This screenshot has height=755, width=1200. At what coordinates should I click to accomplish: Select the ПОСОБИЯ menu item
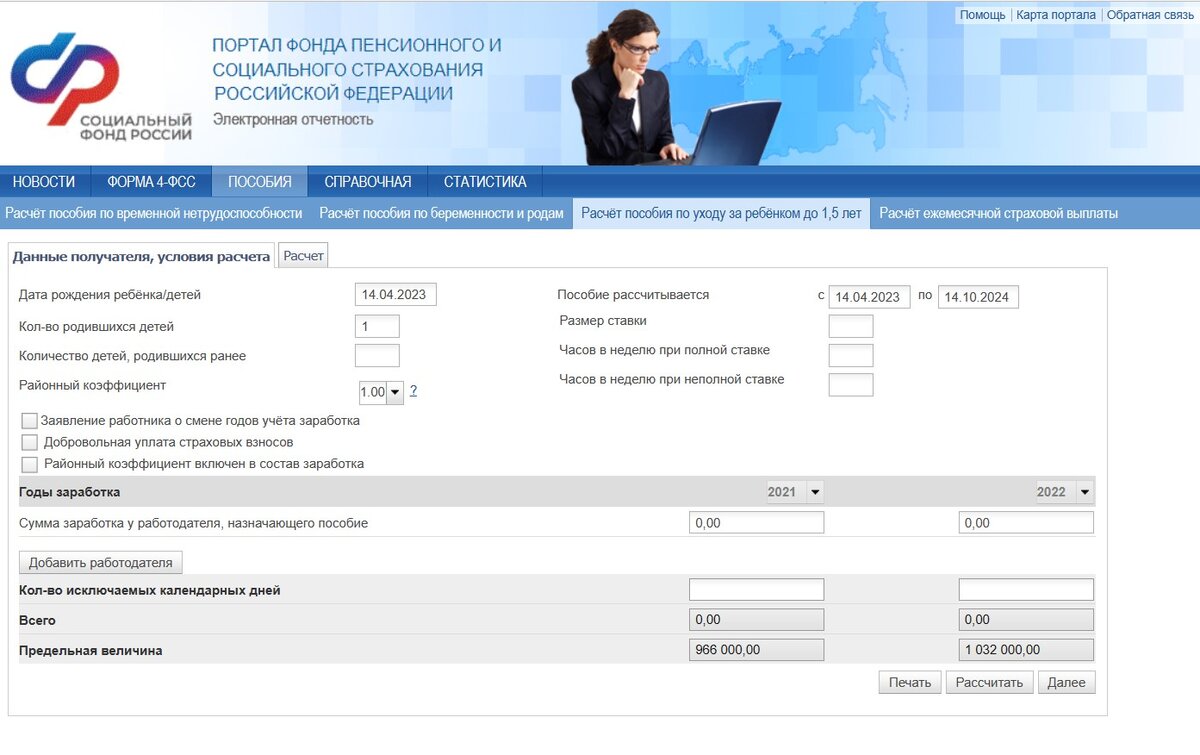(260, 182)
